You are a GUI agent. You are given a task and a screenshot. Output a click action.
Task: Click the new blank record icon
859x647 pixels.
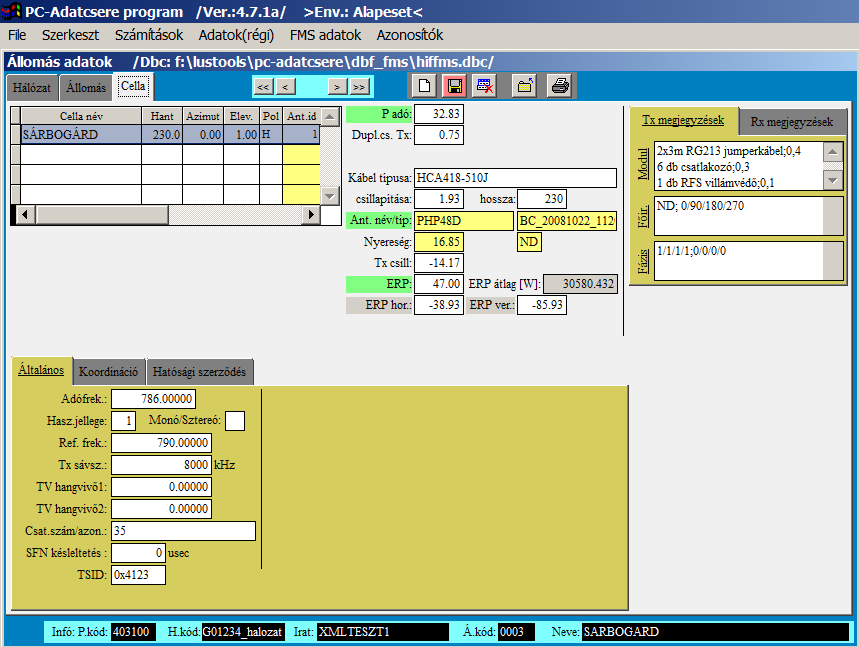pyautogui.click(x=424, y=86)
